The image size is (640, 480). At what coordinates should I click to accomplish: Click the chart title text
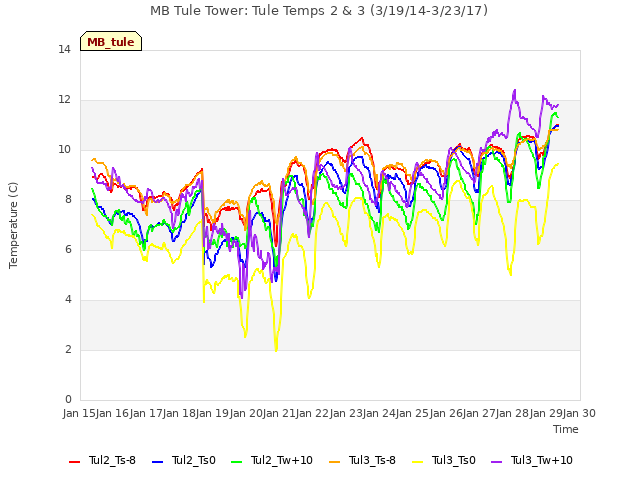coord(319,11)
